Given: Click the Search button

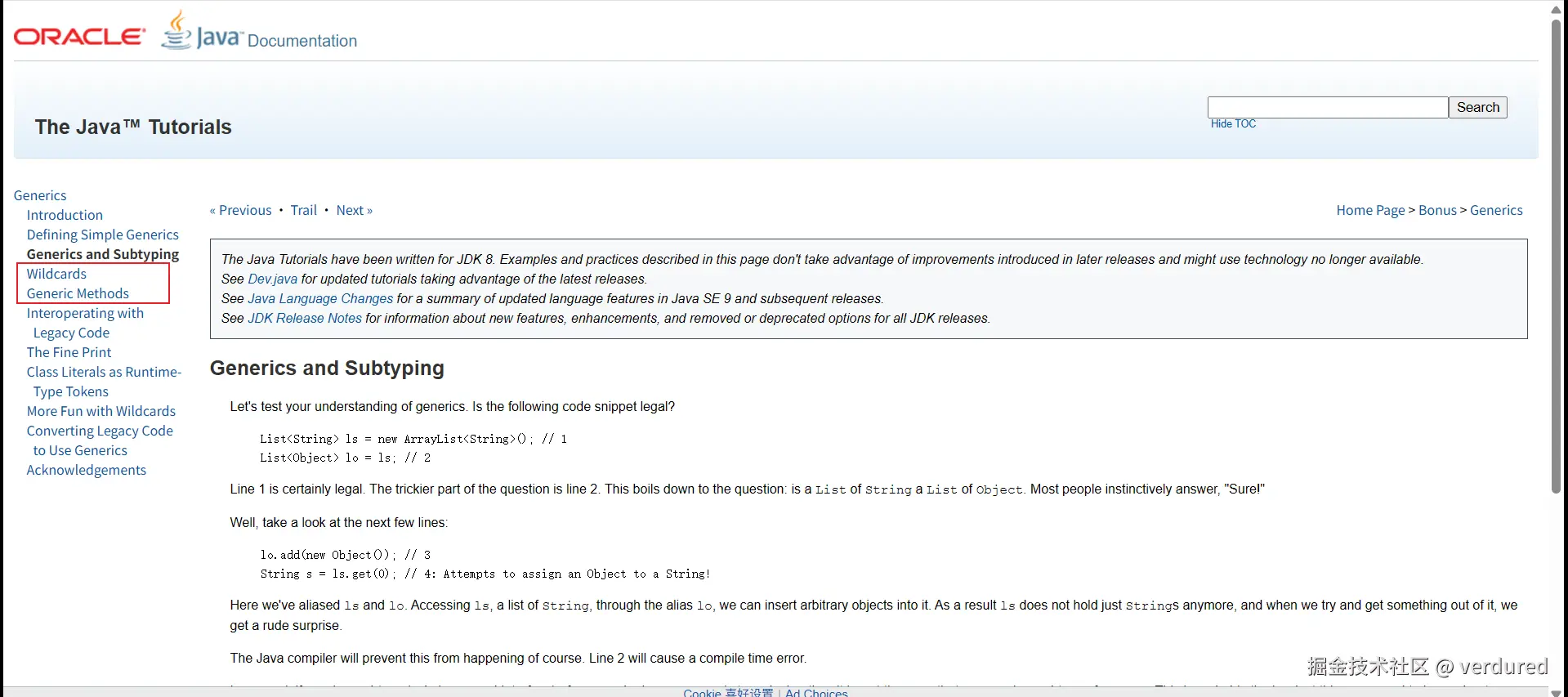Looking at the screenshot, I should click(x=1477, y=107).
